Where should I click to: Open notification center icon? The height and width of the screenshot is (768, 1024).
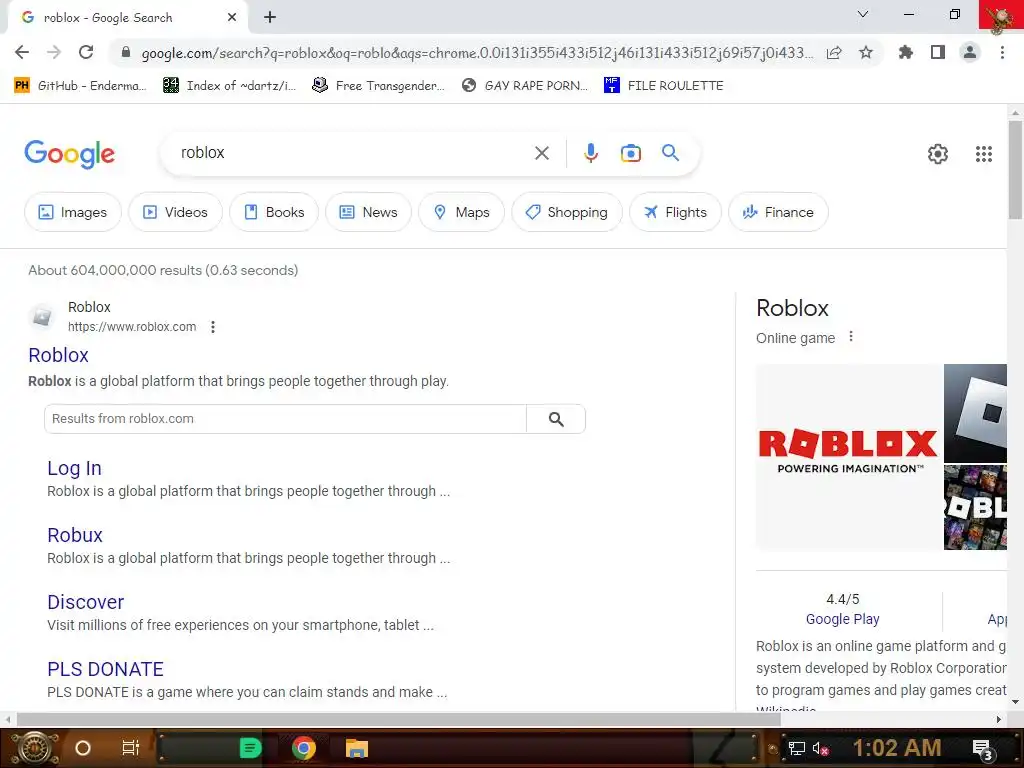(983, 749)
